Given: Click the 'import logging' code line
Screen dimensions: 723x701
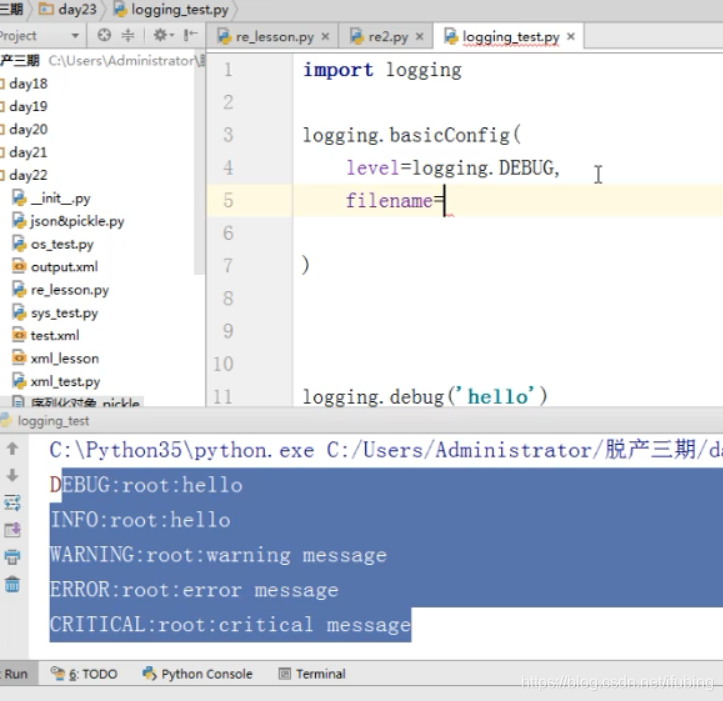Looking at the screenshot, I should point(382,70).
